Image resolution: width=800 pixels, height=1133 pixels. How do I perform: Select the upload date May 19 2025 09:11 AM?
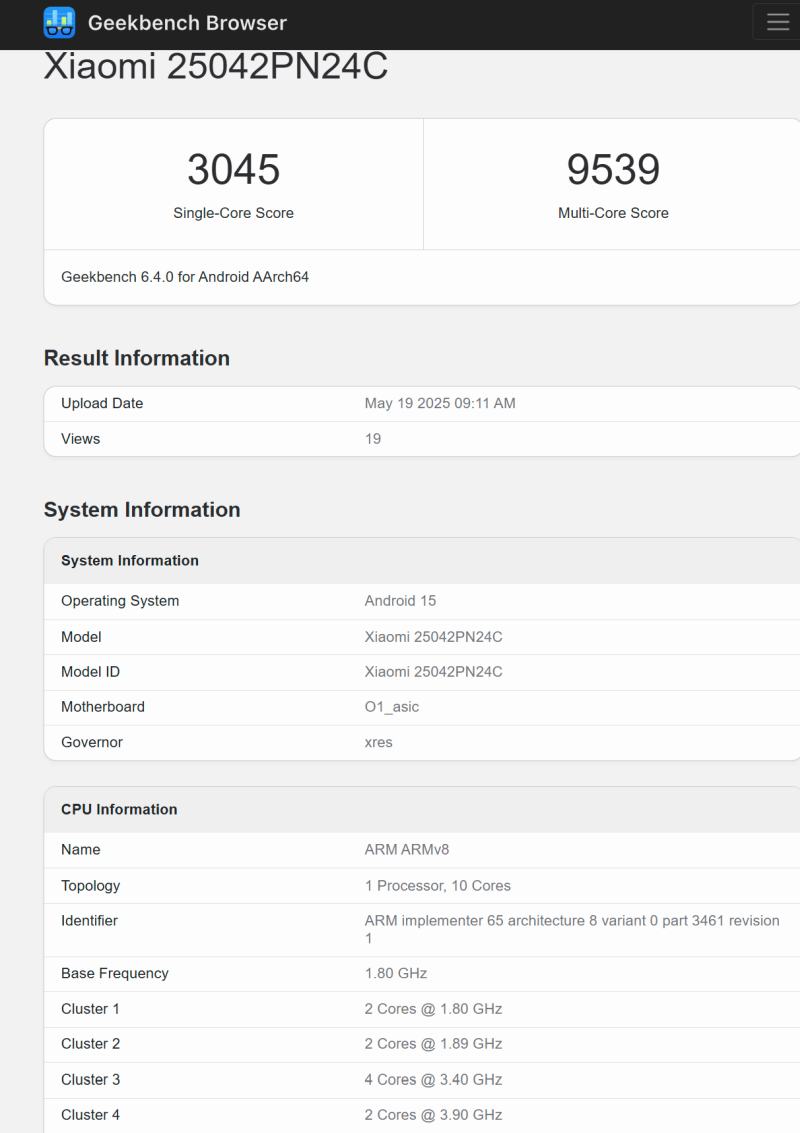pyautogui.click(x=440, y=403)
